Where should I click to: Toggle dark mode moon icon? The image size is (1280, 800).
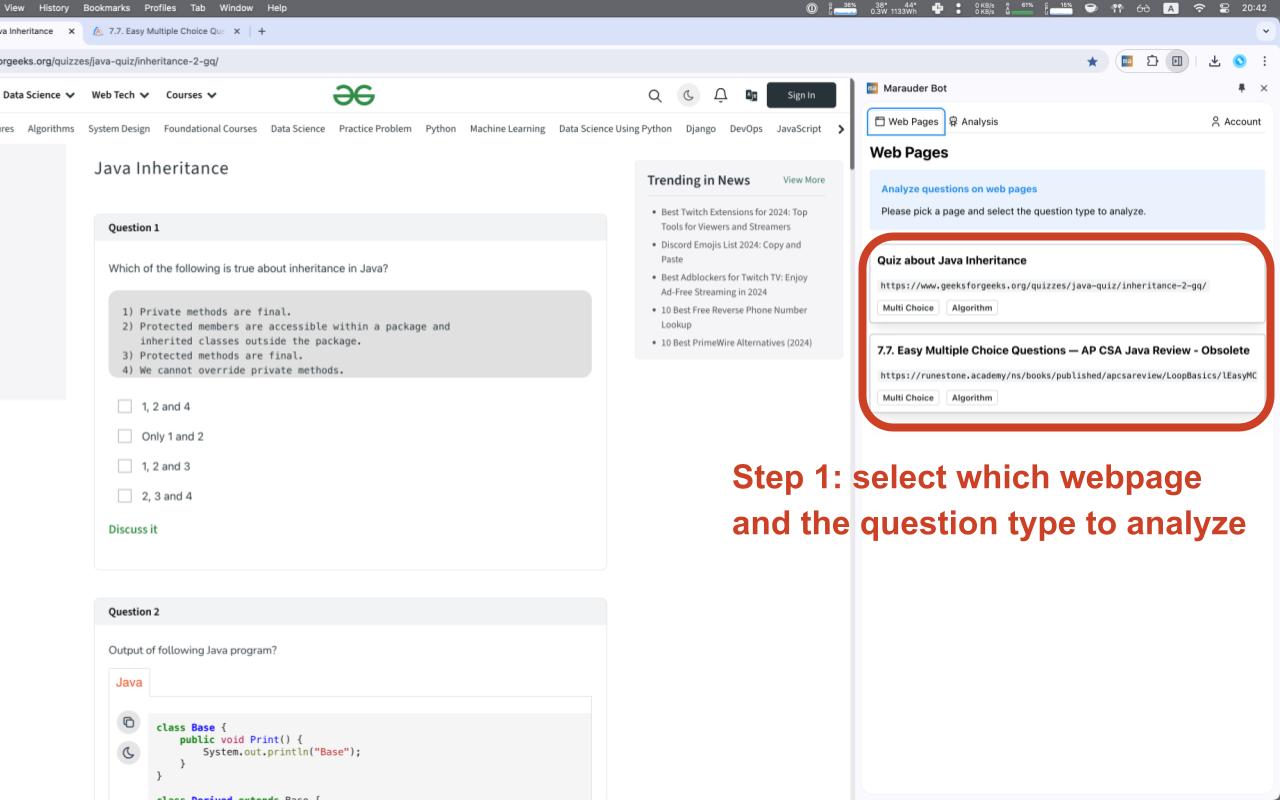[x=689, y=96]
